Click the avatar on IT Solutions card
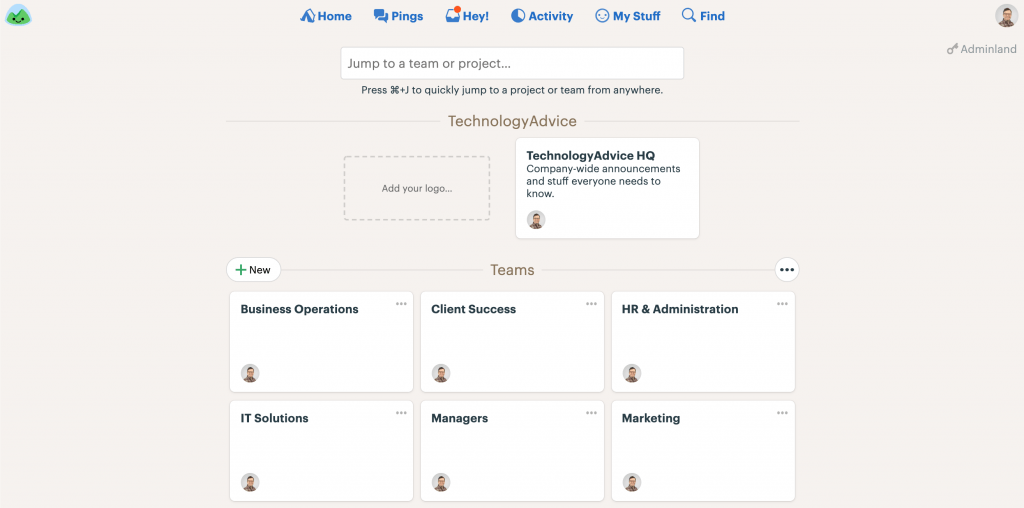This screenshot has height=508, width=1024. (x=250, y=483)
